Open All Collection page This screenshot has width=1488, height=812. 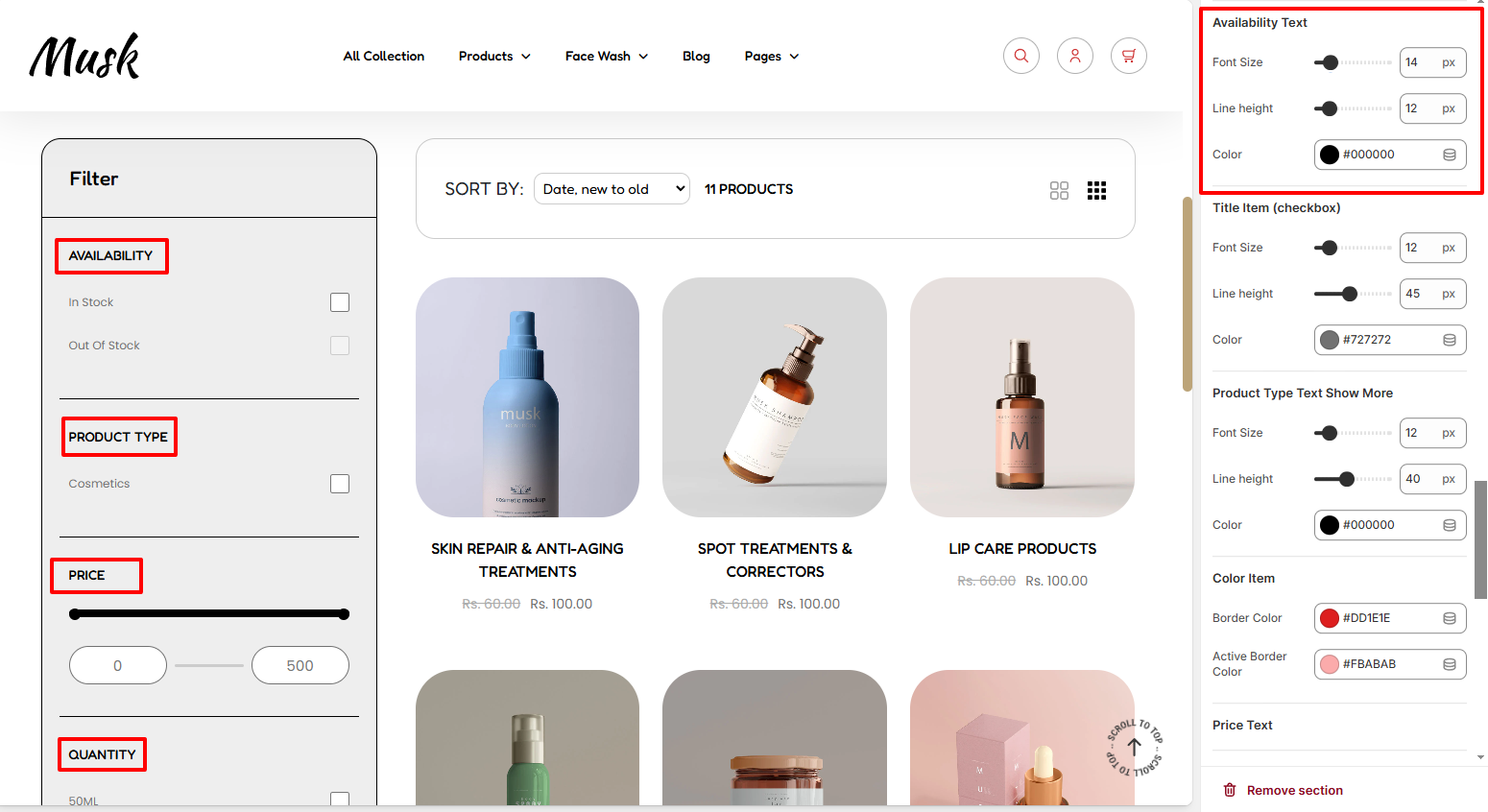[384, 56]
